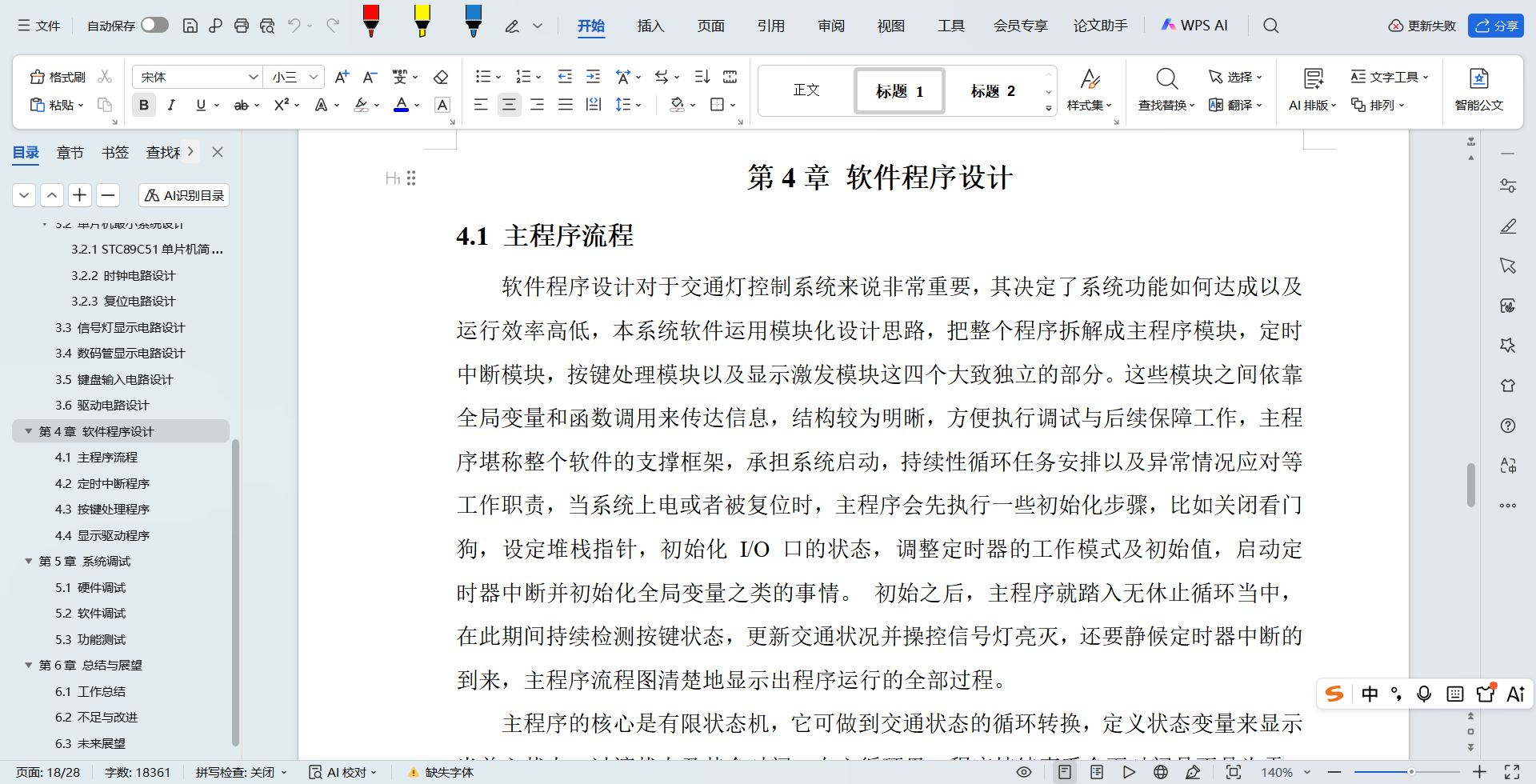Click bulleted list icon

(x=482, y=77)
